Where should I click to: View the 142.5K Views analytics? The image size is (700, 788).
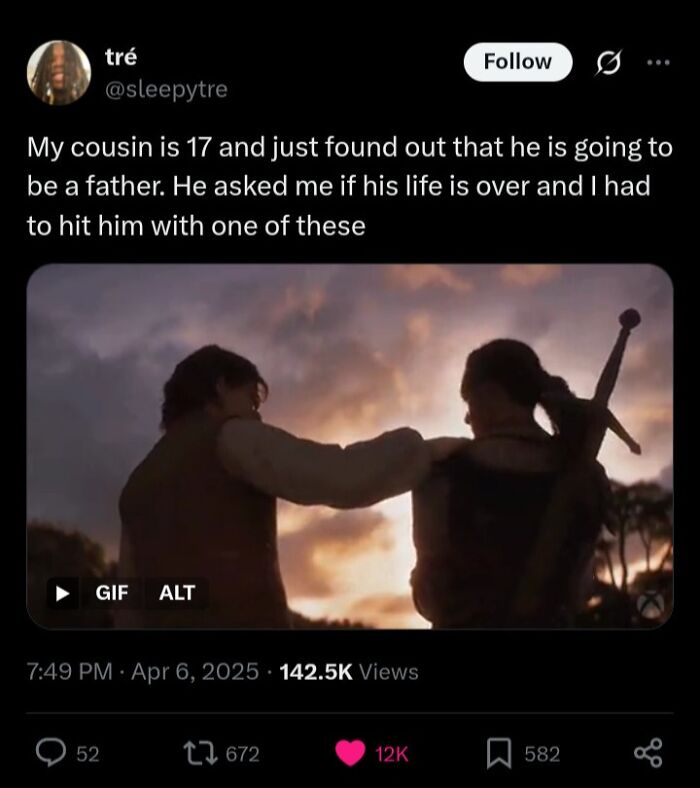click(x=350, y=672)
